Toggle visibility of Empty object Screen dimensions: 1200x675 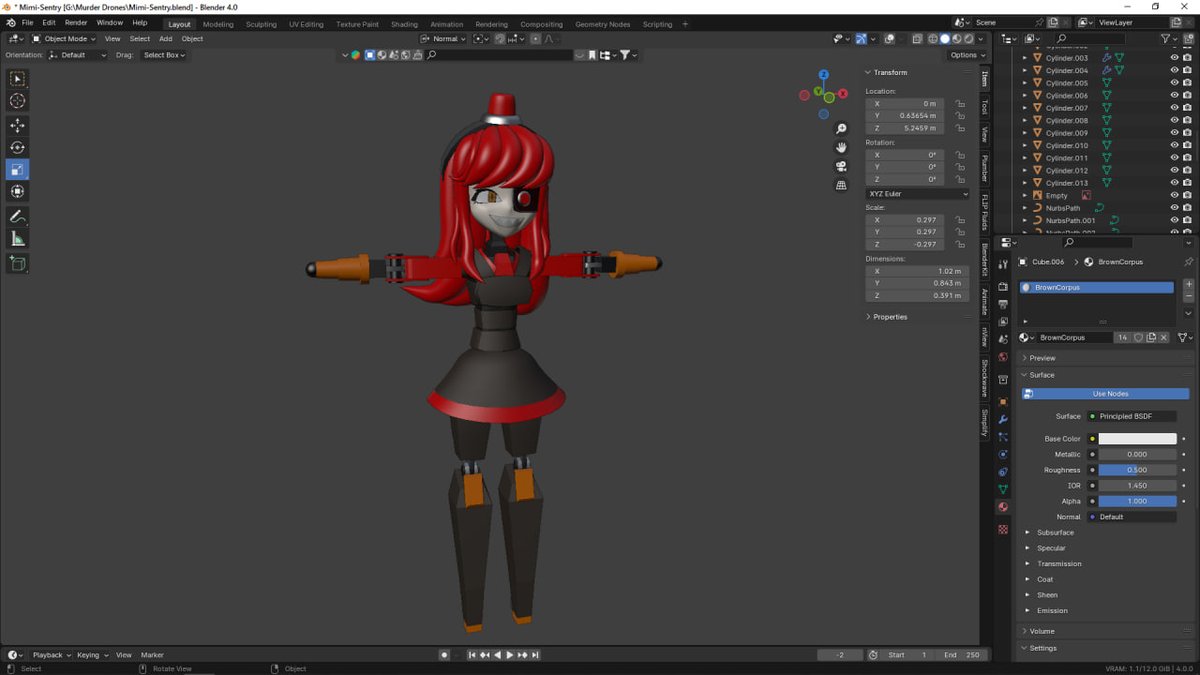[x=1175, y=196]
